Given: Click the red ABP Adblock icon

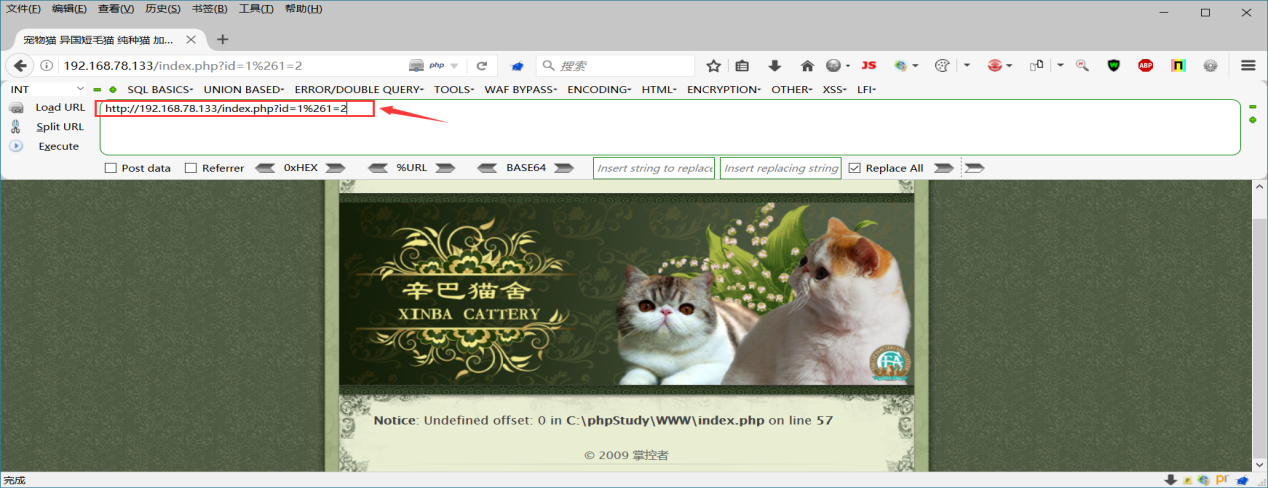Looking at the screenshot, I should tap(1145, 66).
